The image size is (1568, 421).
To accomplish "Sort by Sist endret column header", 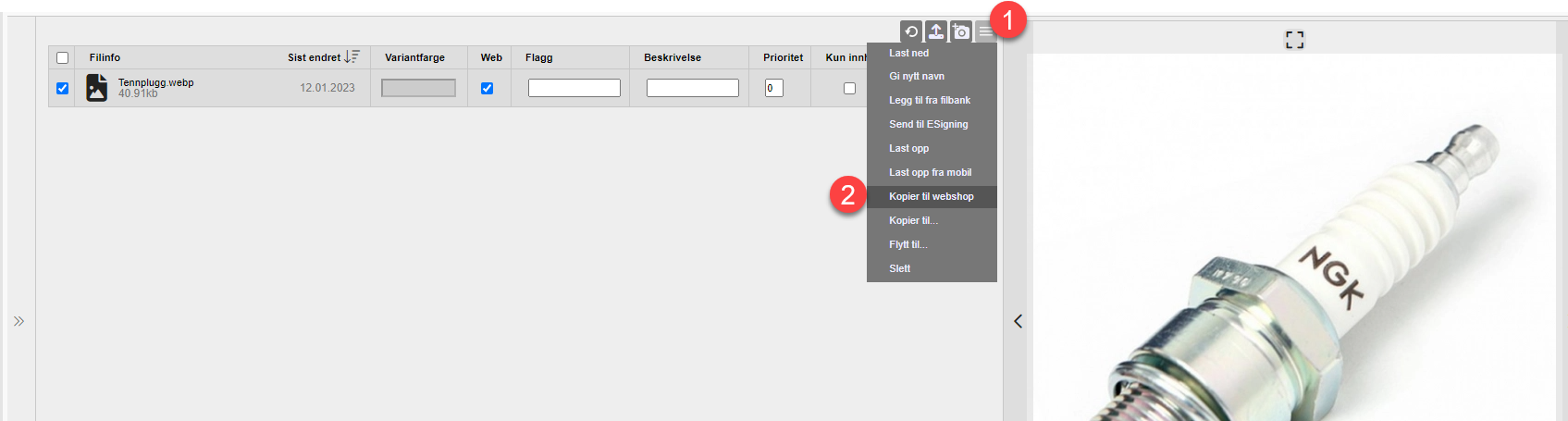I will point(314,57).
